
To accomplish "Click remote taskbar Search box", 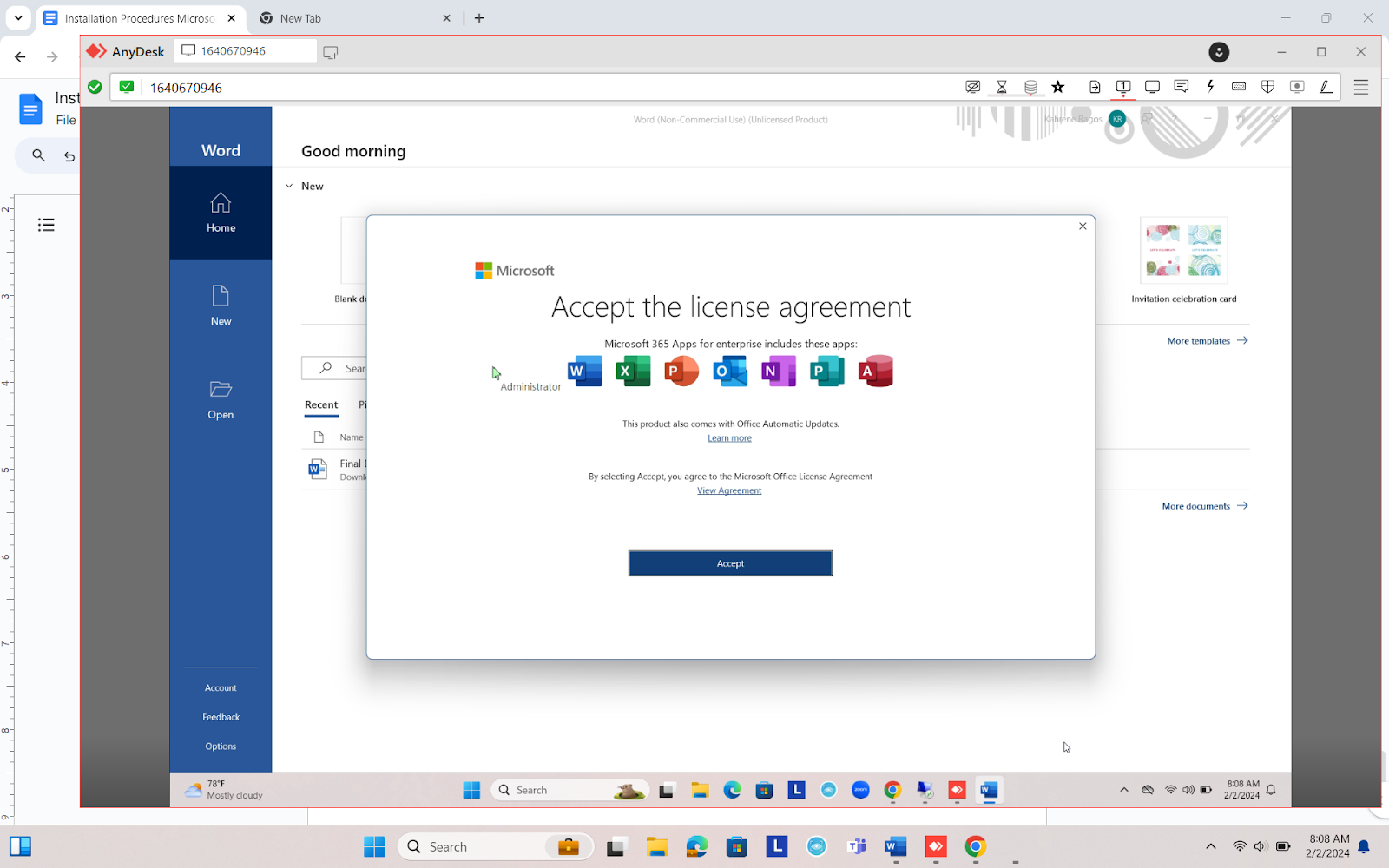I will (x=569, y=790).
